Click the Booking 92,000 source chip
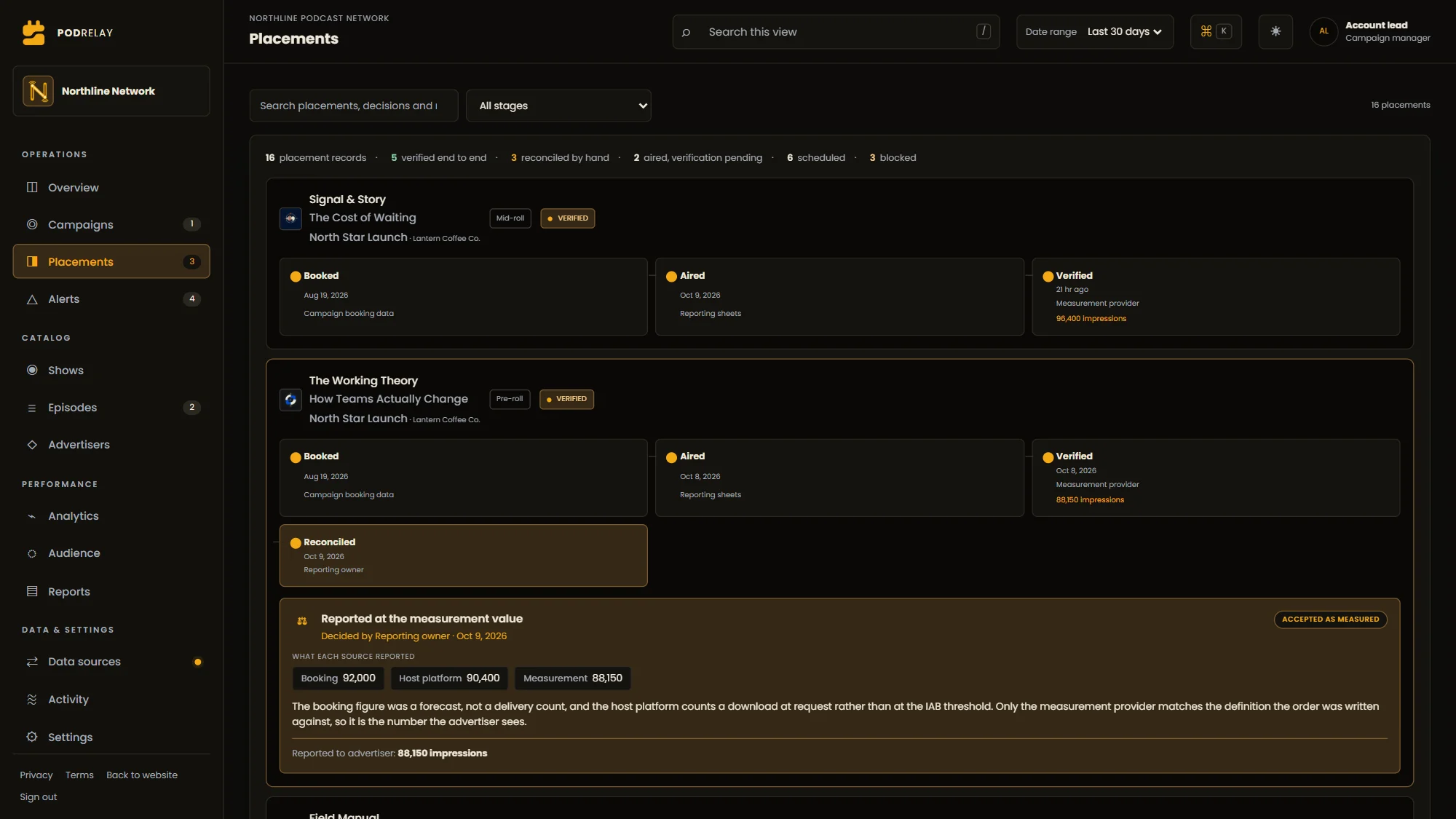This screenshot has width=1456, height=819. click(338, 678)
